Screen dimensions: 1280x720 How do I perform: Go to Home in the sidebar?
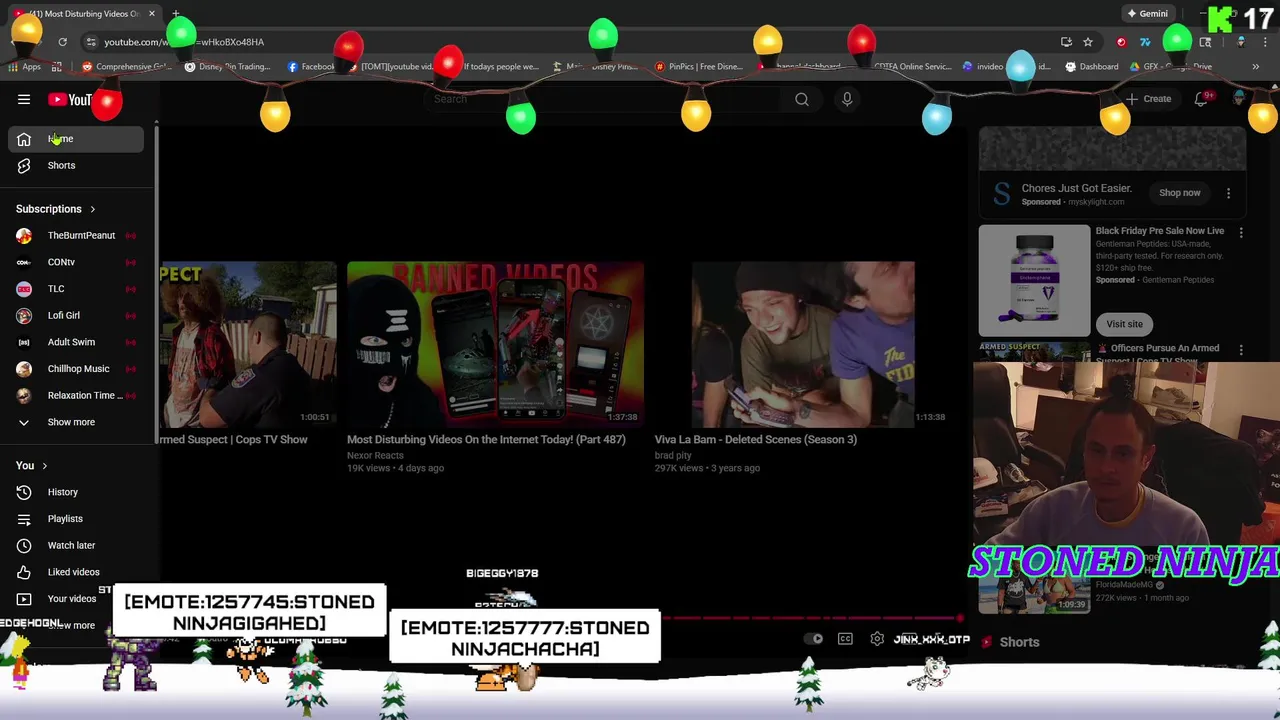76,139
